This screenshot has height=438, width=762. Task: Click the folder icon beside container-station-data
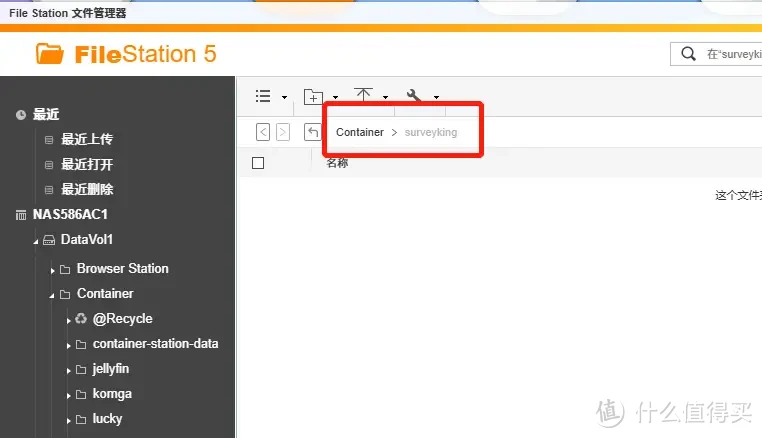tap(81, 345)
